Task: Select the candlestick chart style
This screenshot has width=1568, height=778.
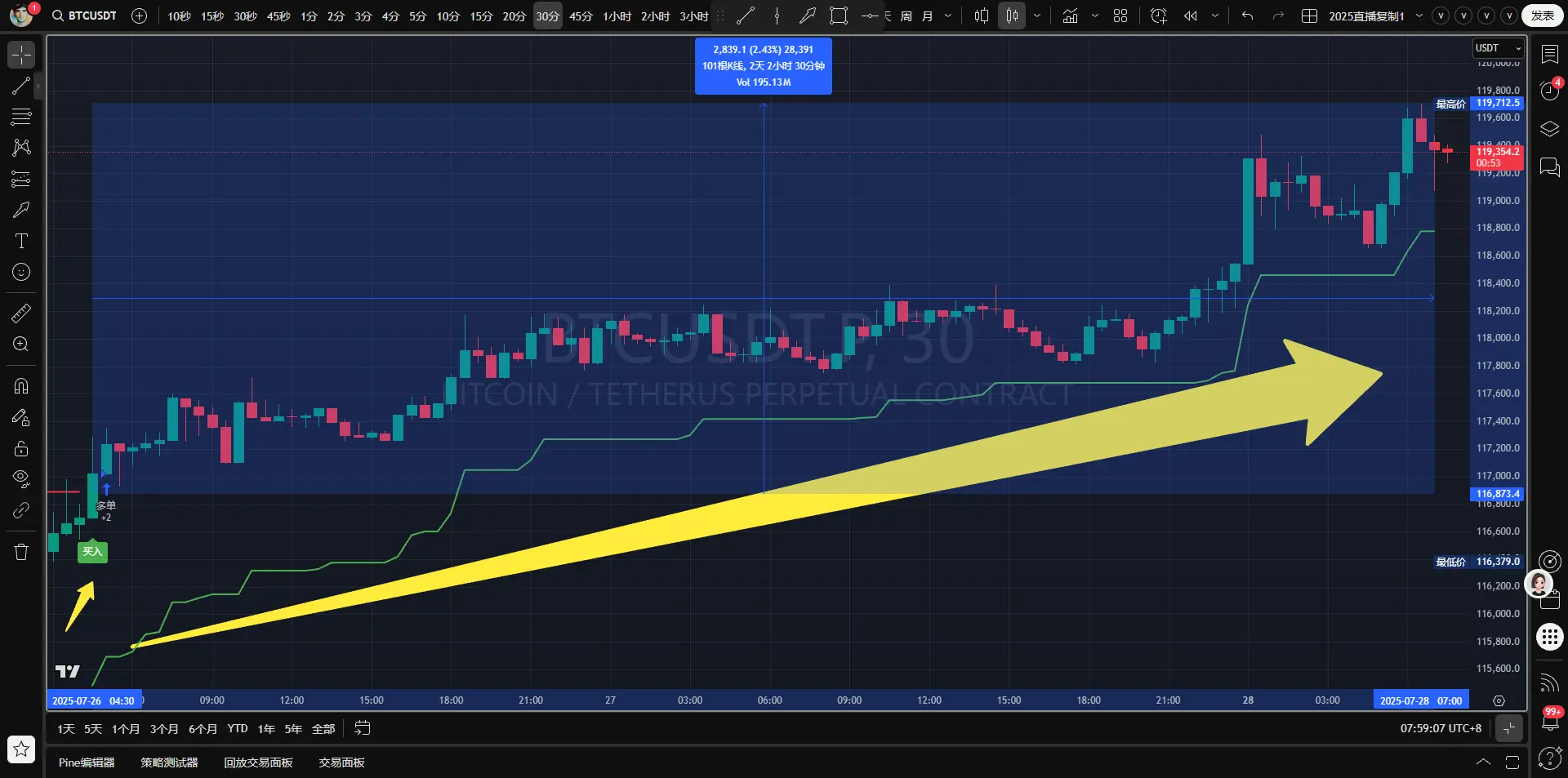Action: click(1012, 16)
